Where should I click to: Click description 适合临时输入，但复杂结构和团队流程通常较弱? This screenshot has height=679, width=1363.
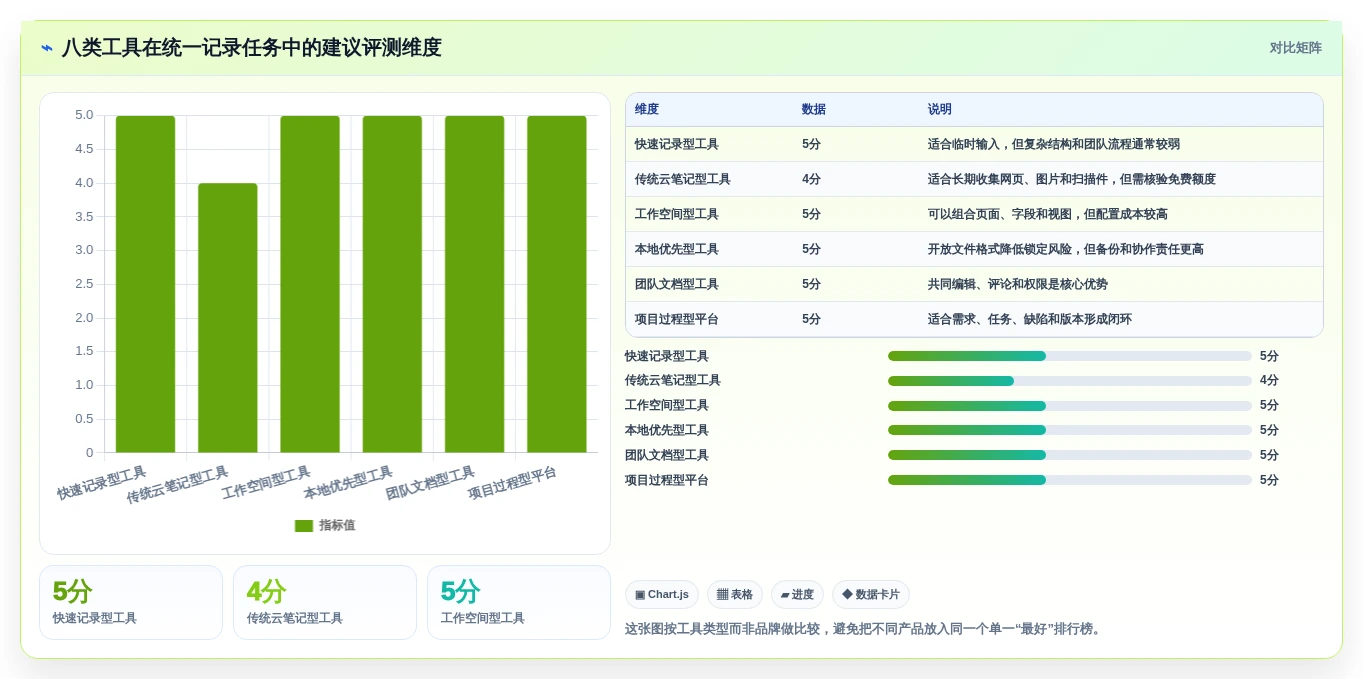pos(1053,144)
